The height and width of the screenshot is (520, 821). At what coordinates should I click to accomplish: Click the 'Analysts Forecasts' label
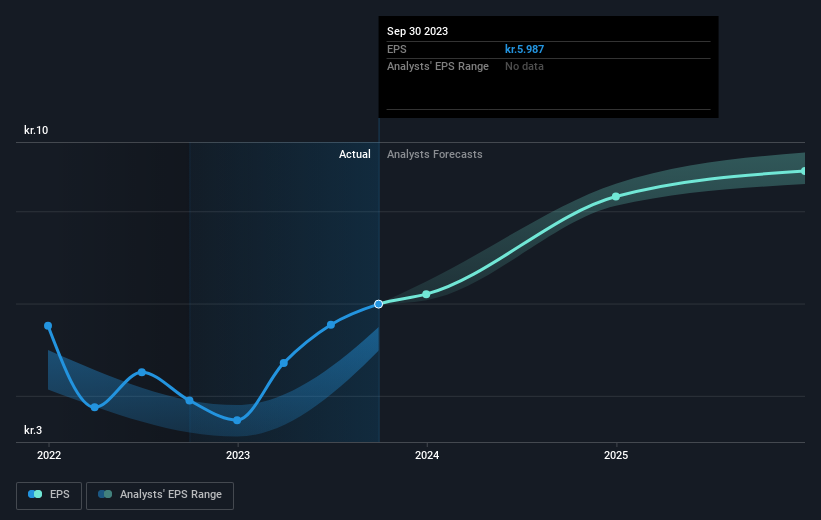tap(435, 154)
